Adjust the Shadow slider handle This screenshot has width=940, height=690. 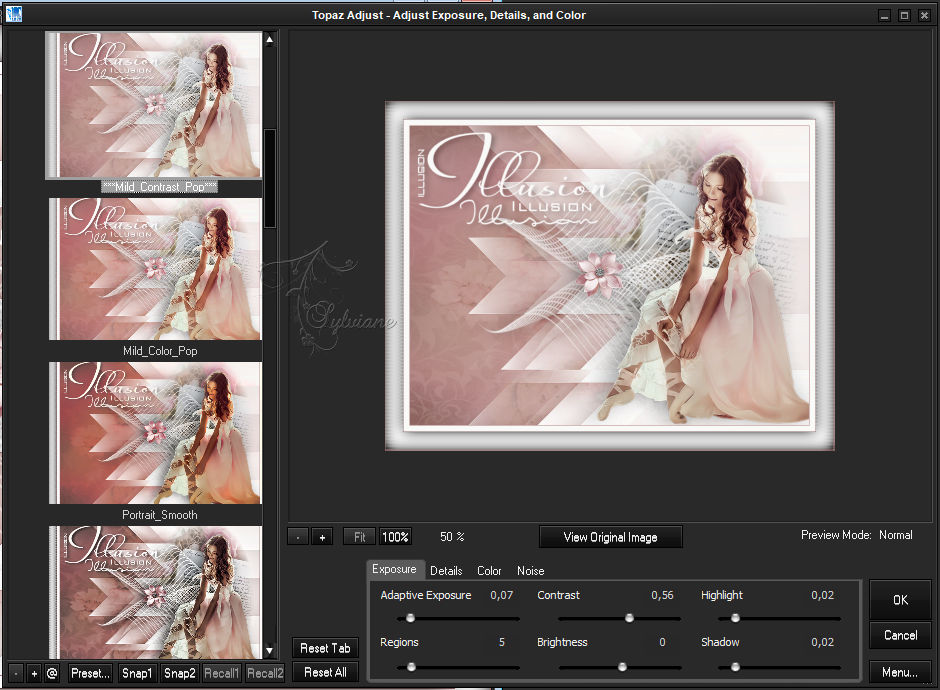point(735,667)
